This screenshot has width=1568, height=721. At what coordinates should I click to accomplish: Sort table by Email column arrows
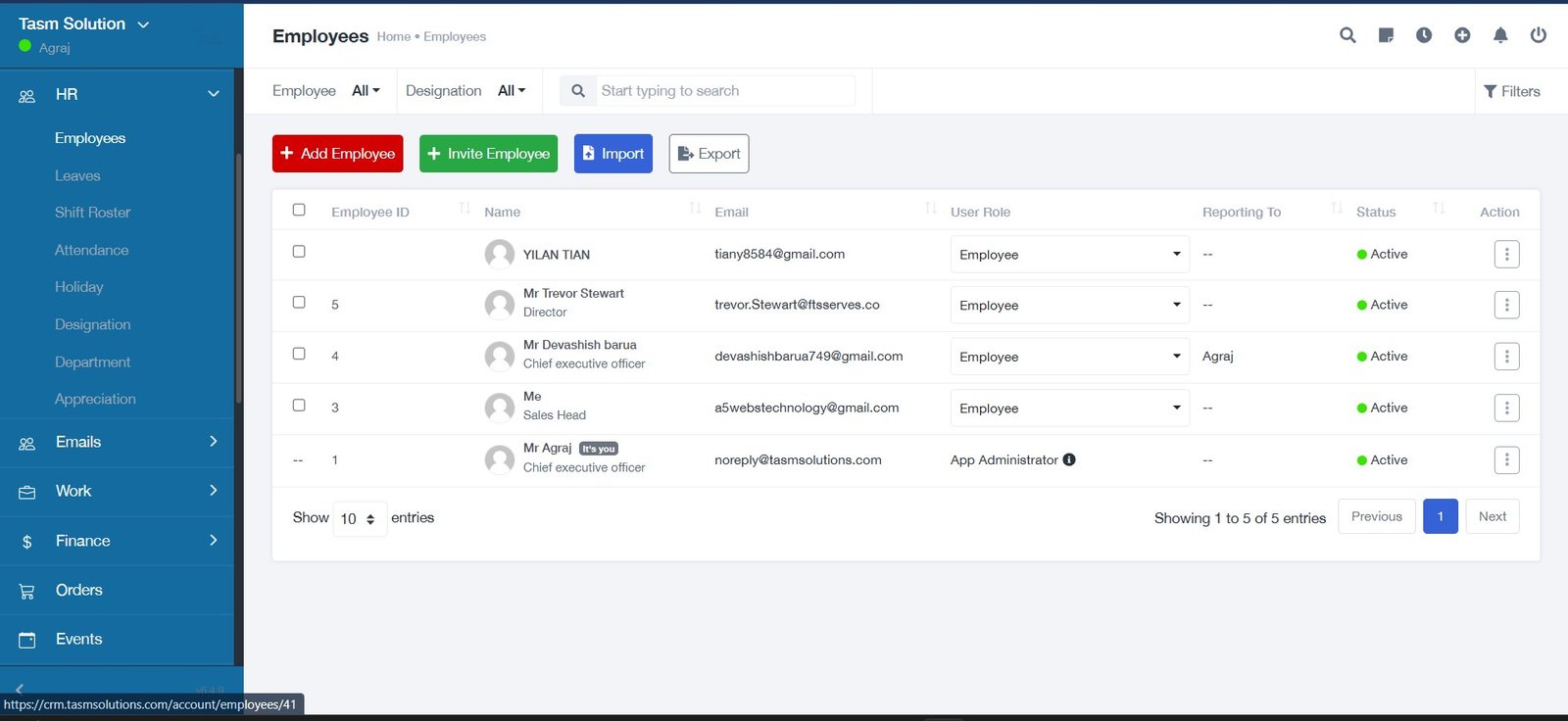pyautogui.click(x=931, y=209)
